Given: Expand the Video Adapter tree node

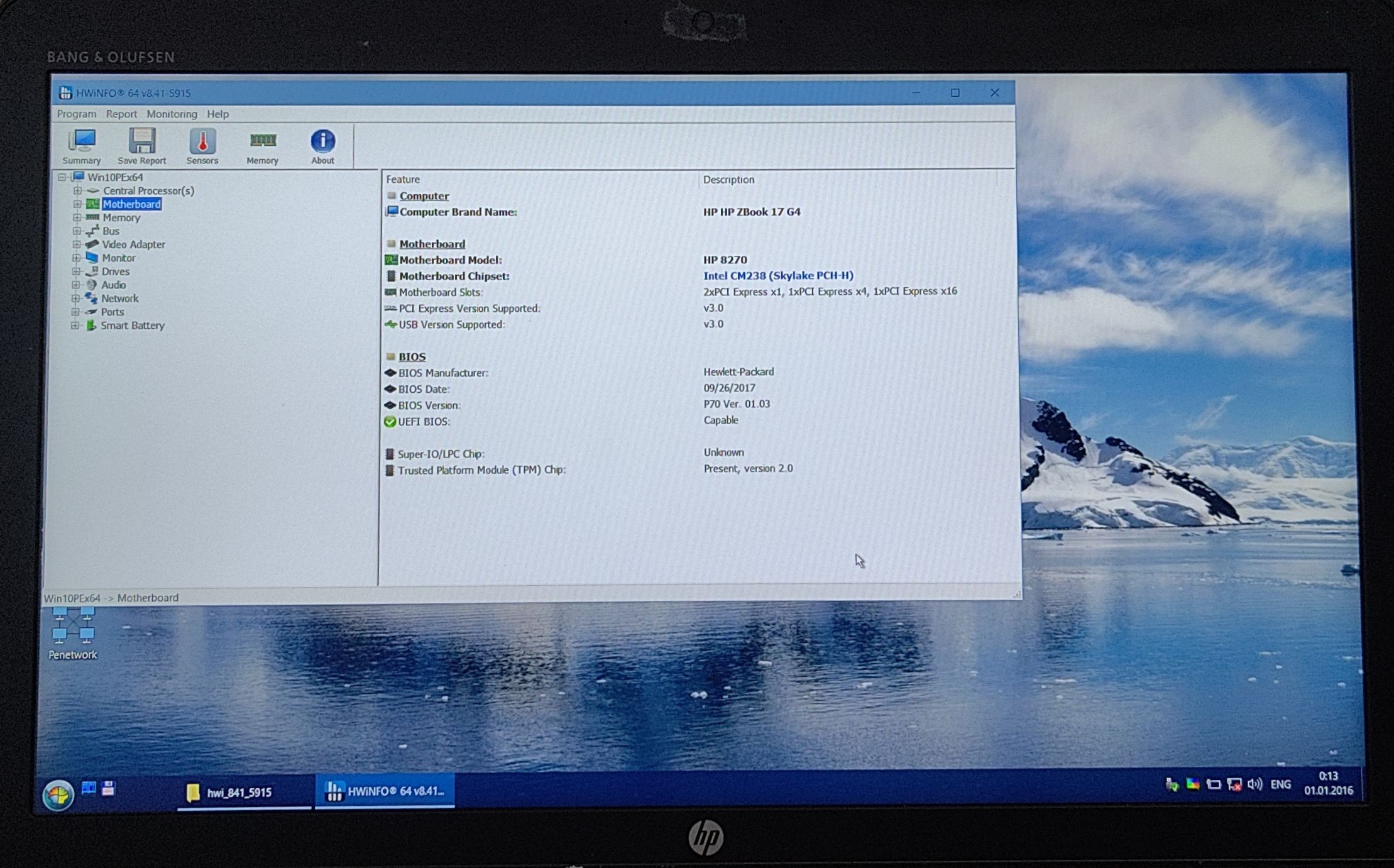Looking at the screenshot, I should (x=76, y=244).
